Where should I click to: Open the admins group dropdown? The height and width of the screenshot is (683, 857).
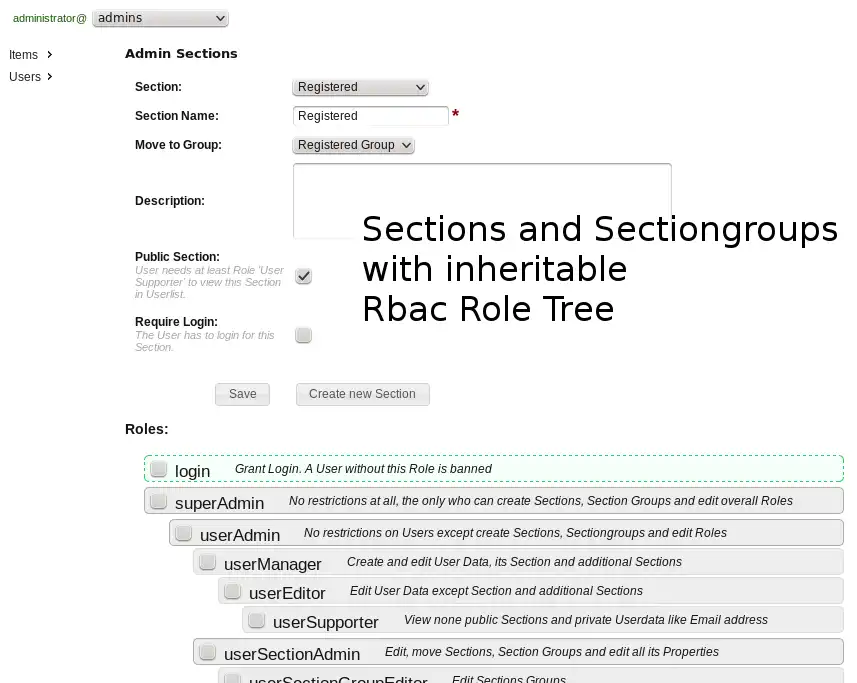160,18
